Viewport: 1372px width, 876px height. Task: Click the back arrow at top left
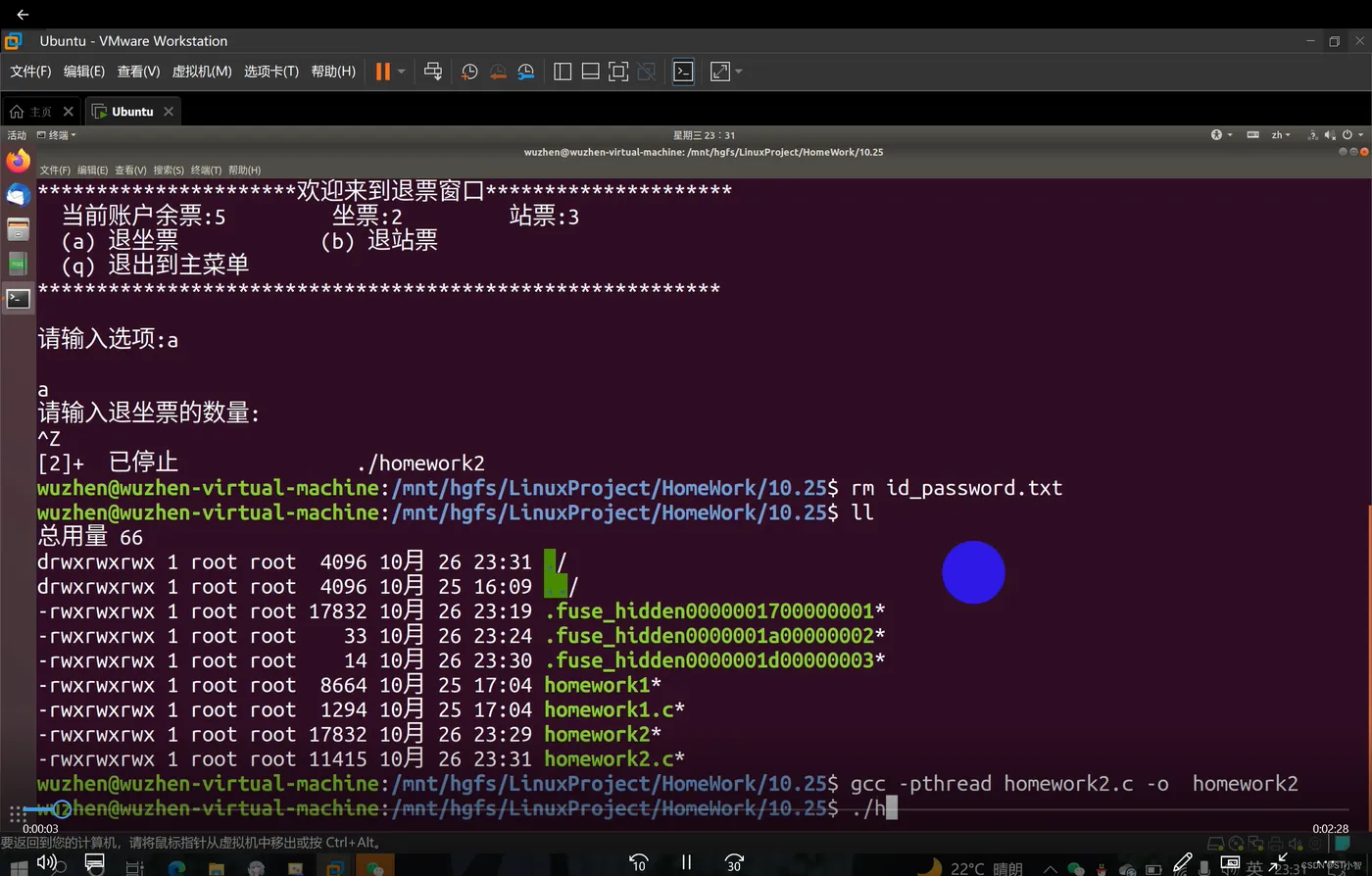[23, 14]
